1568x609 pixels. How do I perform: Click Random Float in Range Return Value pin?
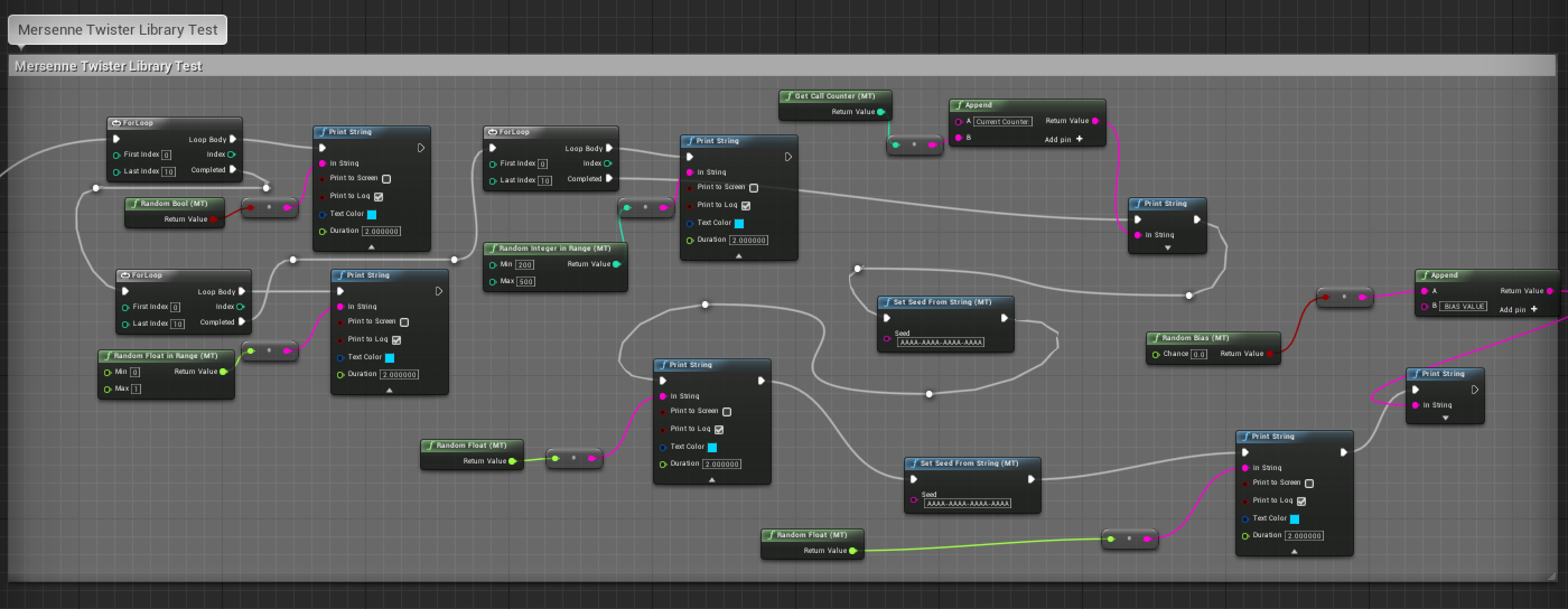coord(223,372)
